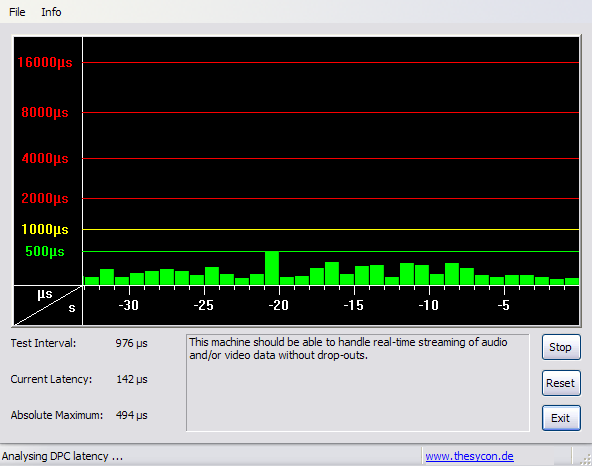Screen dimensions: 592x466
Task: Open the File menu
Action: click(x=17, y=12)
